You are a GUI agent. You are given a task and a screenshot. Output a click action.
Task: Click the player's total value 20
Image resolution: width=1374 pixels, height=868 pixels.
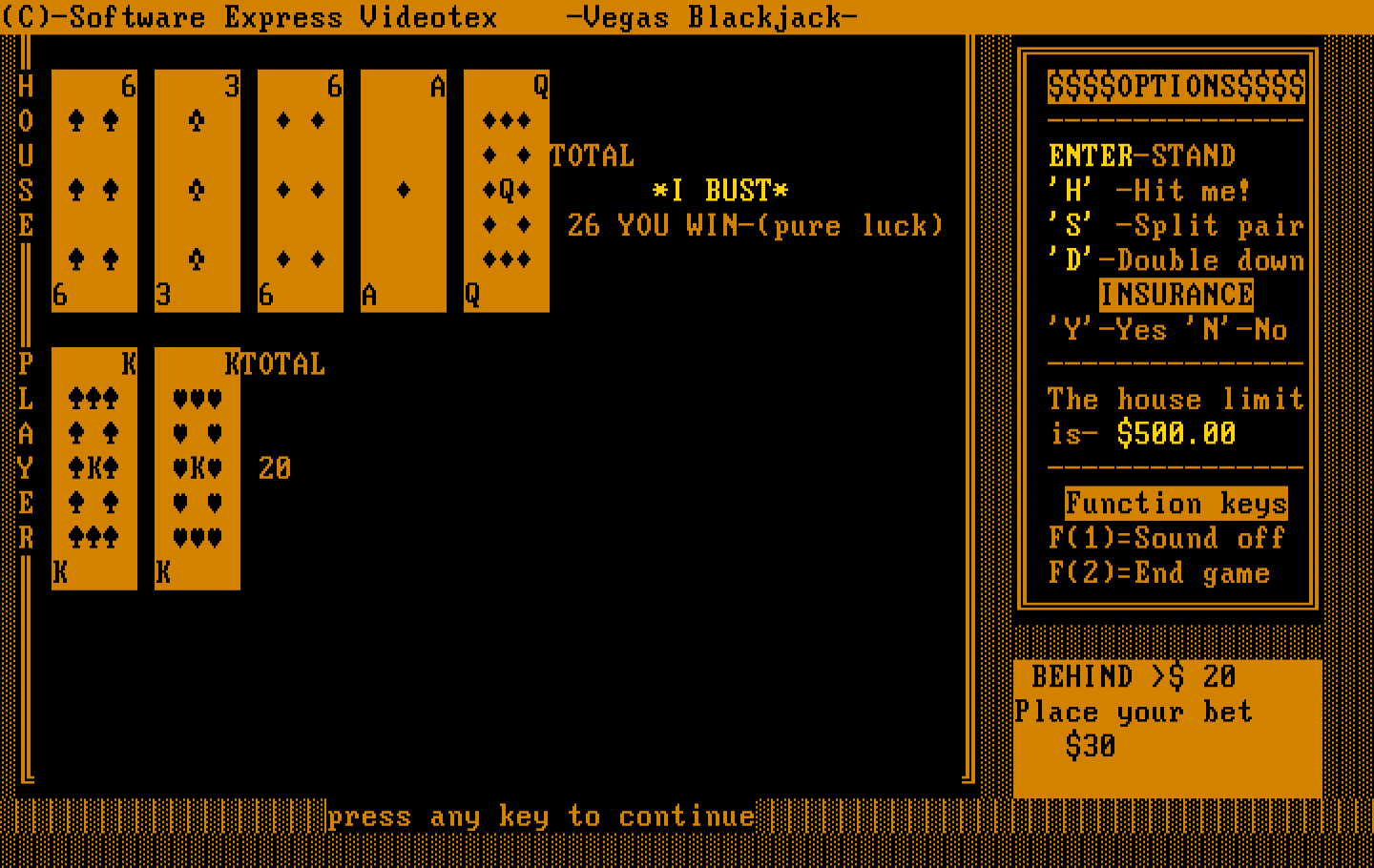[x=275, y=468]
